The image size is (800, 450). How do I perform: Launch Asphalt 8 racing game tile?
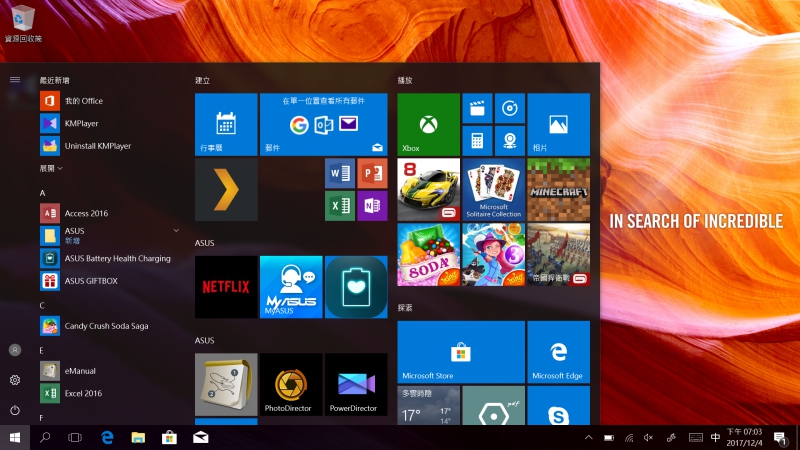(428, 189)
